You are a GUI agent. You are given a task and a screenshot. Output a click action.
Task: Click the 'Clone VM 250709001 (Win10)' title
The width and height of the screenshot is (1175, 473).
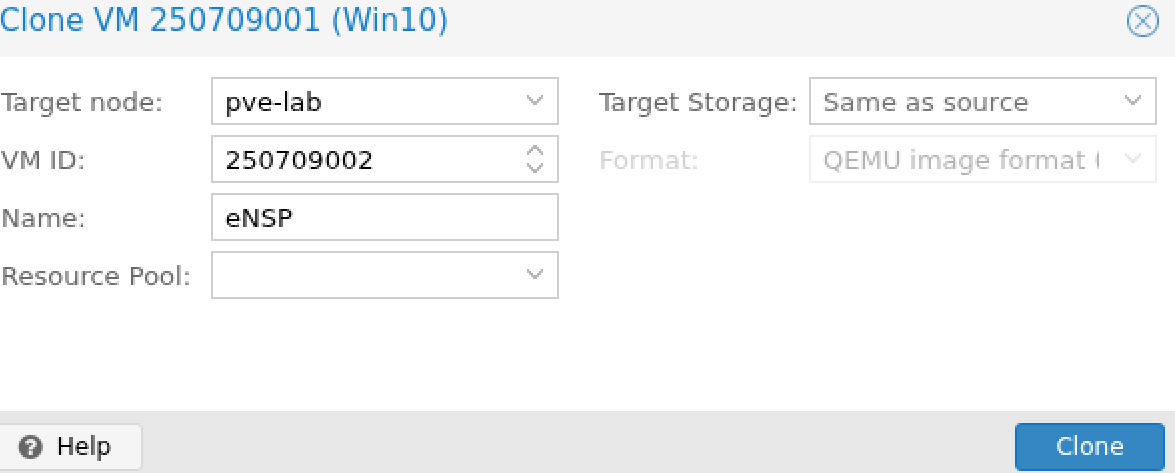[223, 20]
